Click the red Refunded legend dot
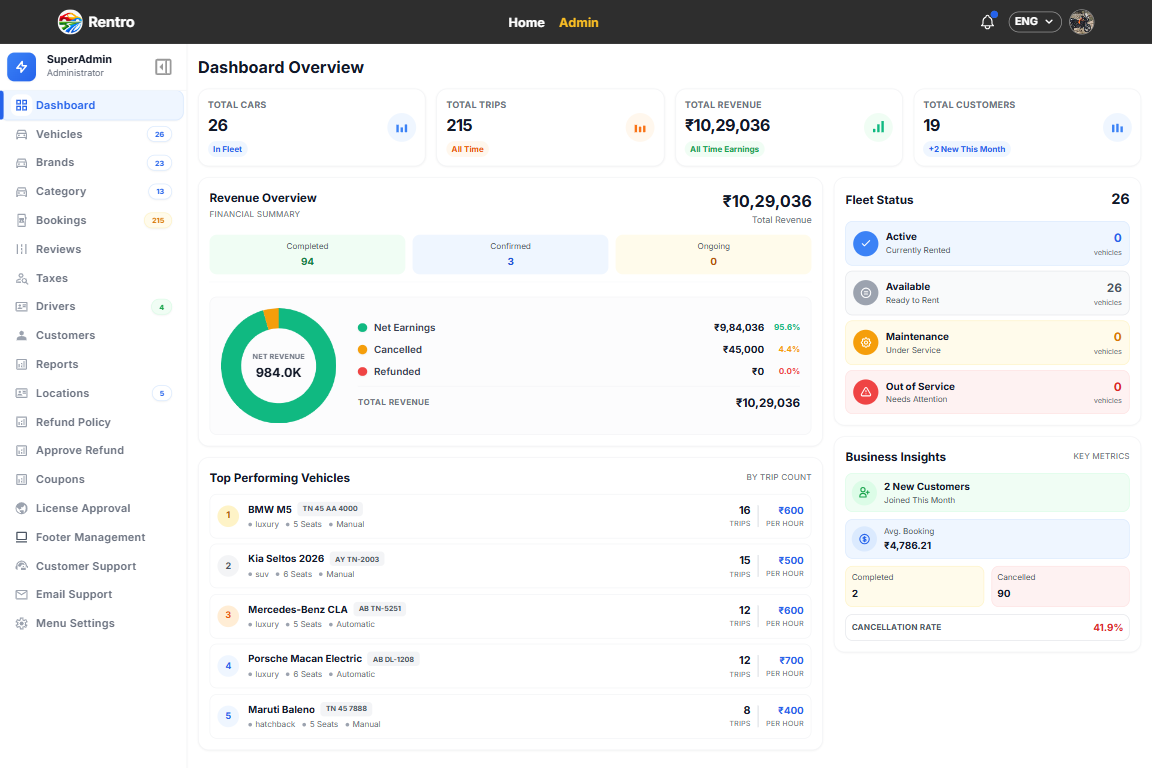Screen dimensions: 1153x768 point(363,372)
